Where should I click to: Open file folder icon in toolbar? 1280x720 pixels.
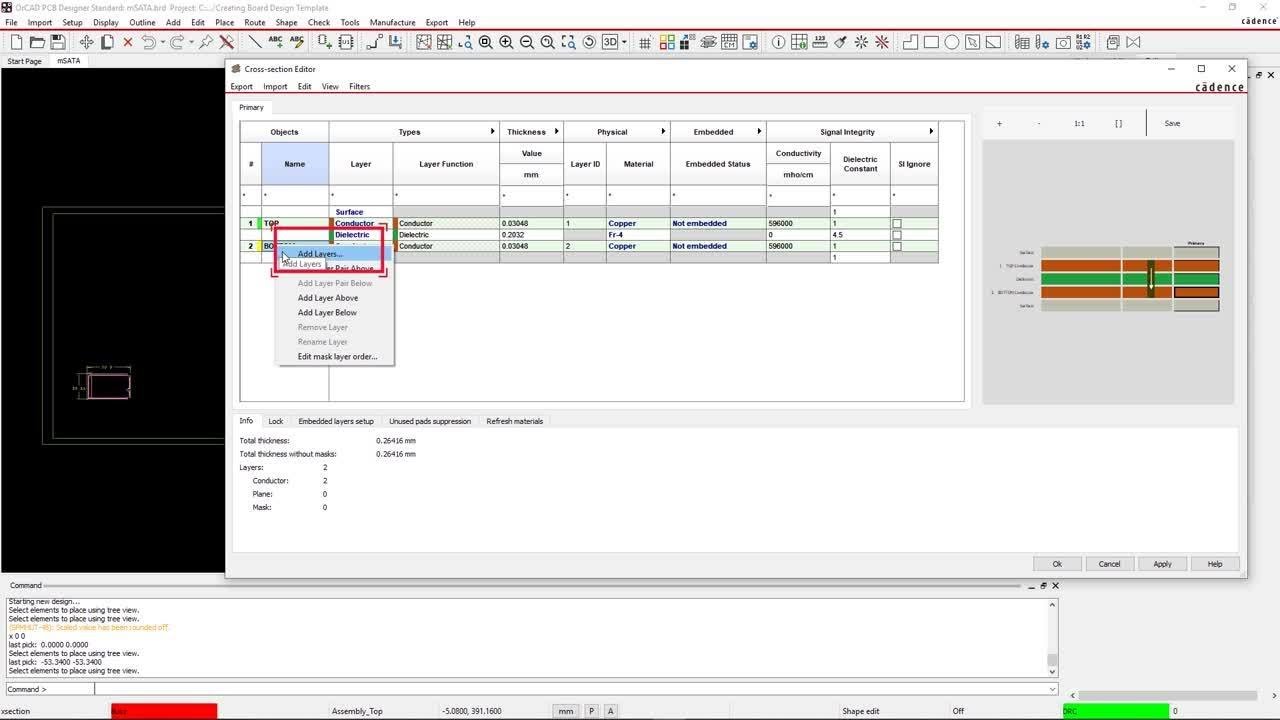(37, 42)
